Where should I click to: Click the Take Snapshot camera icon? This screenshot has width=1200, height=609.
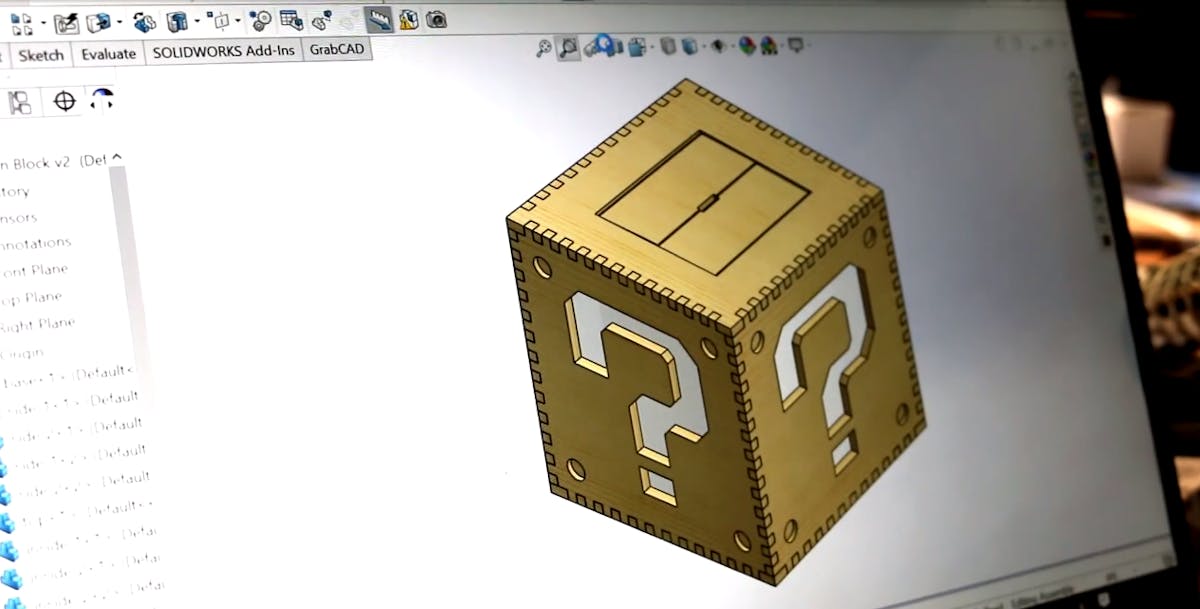tap(436, 19)
